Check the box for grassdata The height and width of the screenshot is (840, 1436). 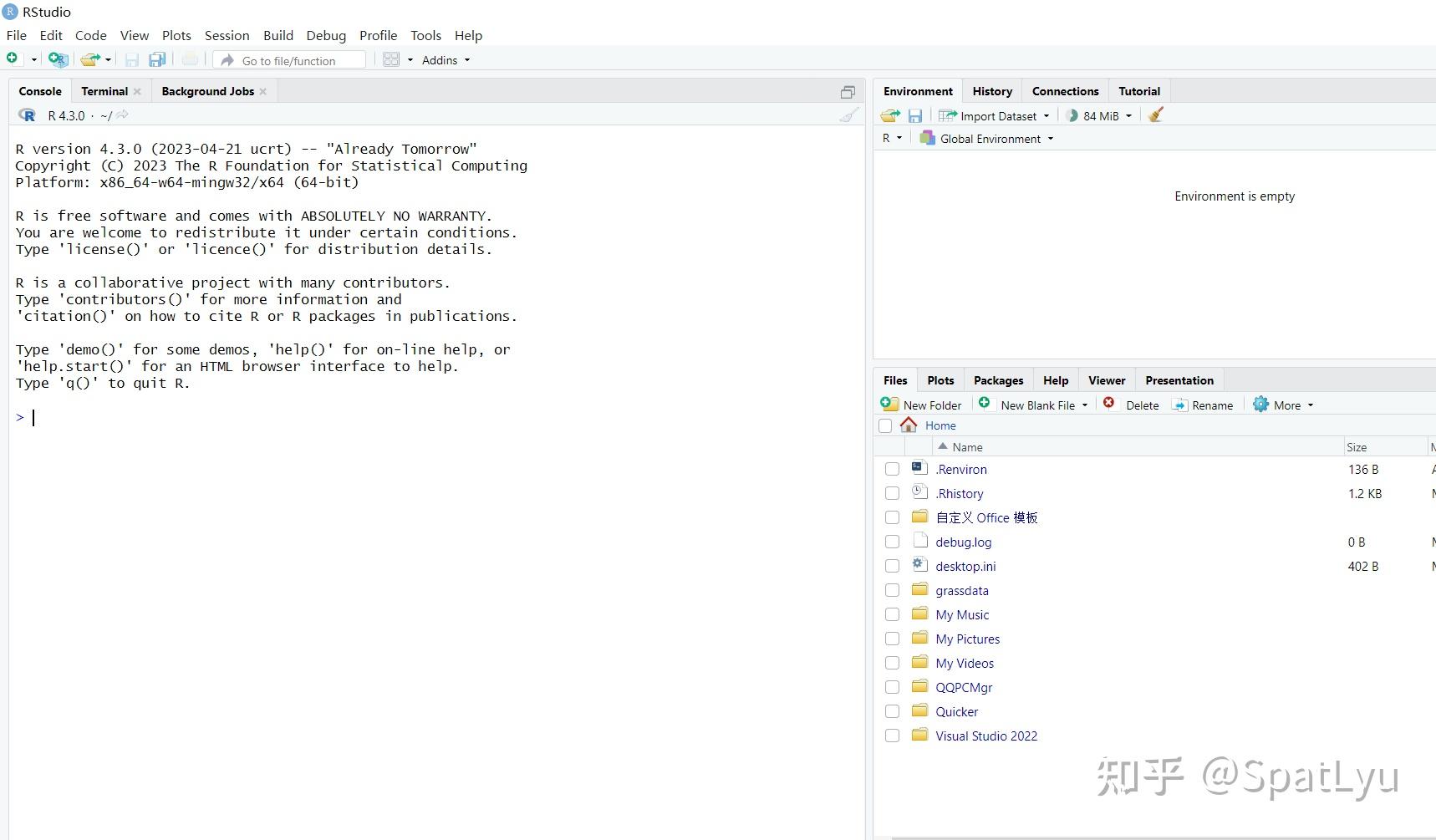(892, 591)
